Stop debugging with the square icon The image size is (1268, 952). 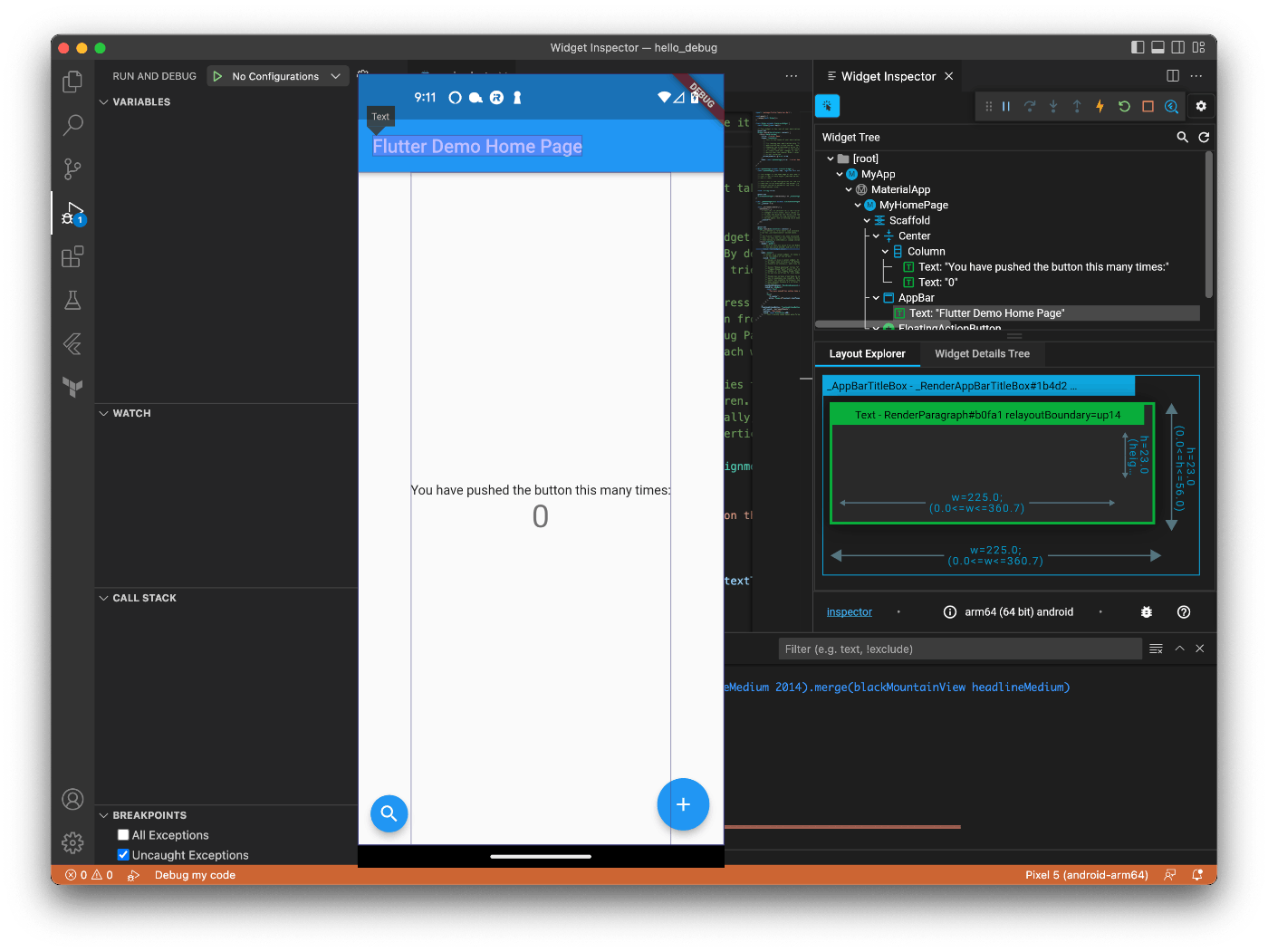pyautogui.click(x=1148, y=106)
